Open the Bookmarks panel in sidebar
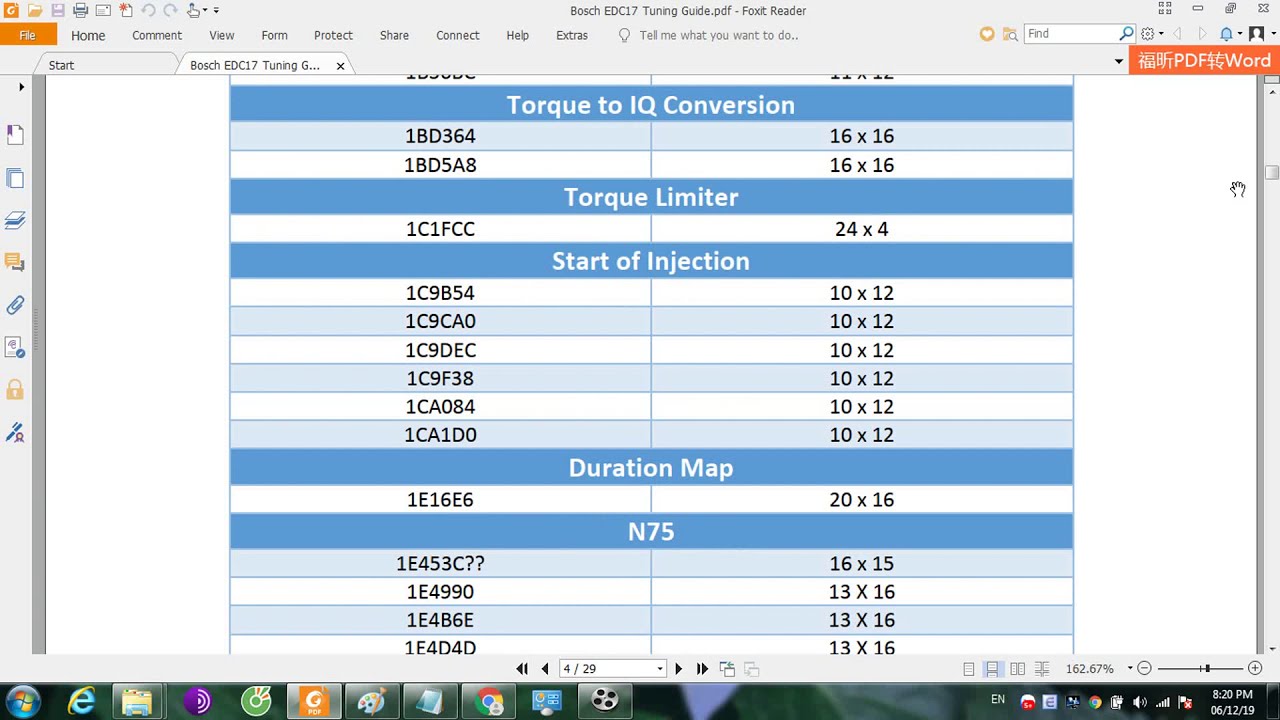The image size is (1280, 720). [15, 134]
